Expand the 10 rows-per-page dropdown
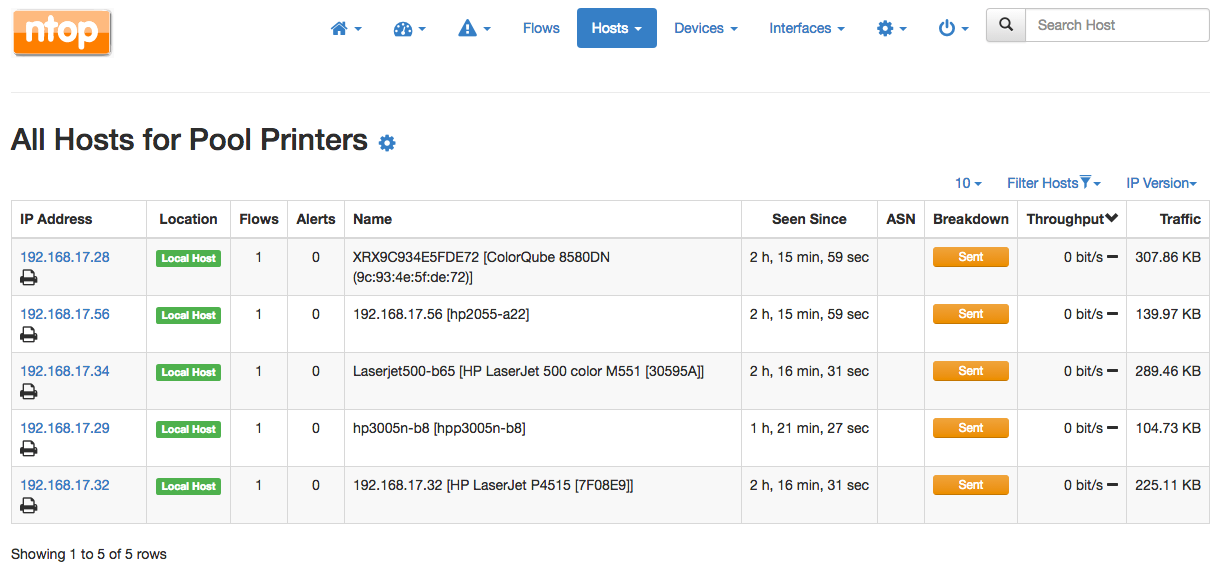 (968, 183)
